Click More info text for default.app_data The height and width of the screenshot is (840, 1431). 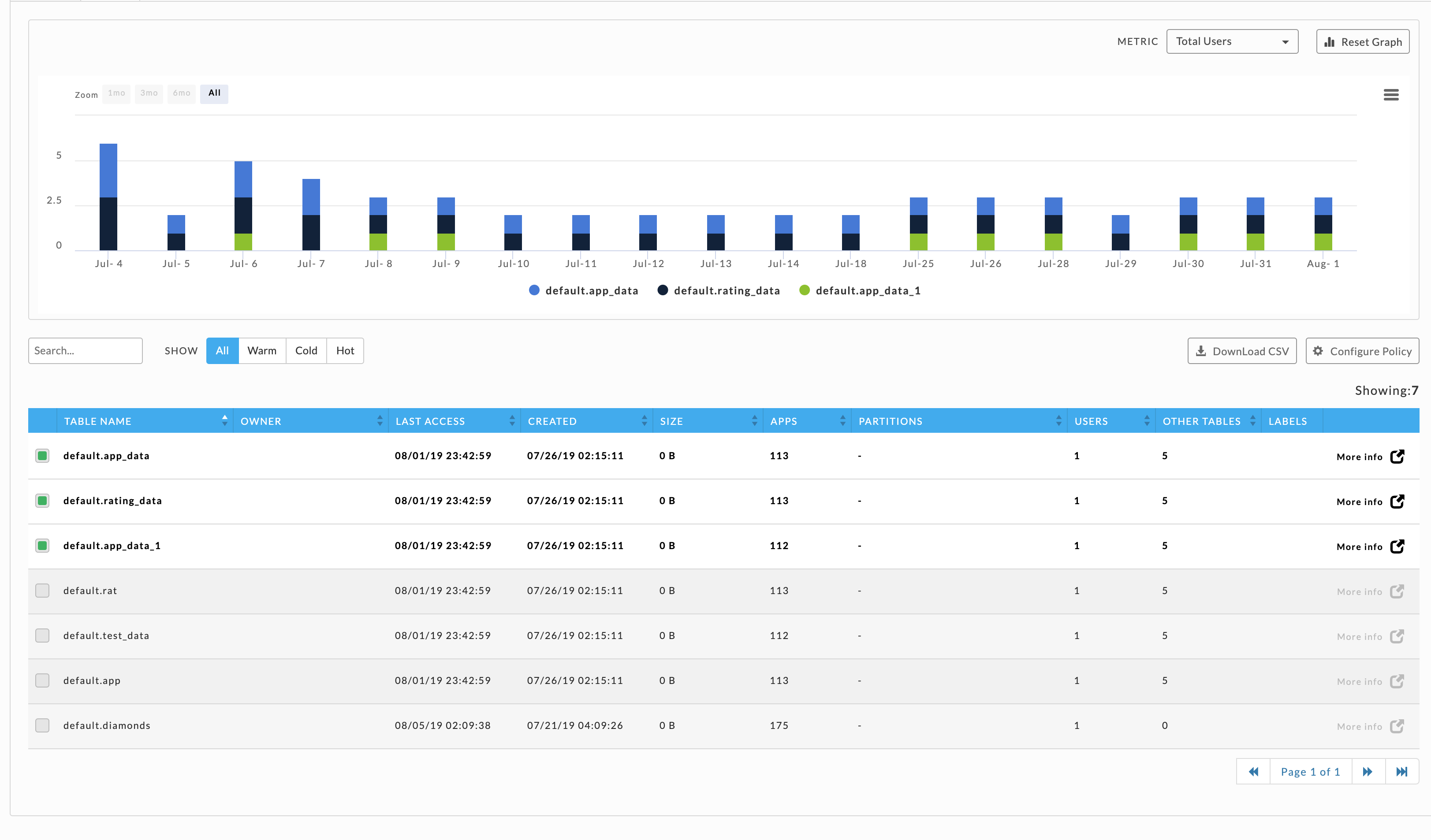tap(1359, 457)
